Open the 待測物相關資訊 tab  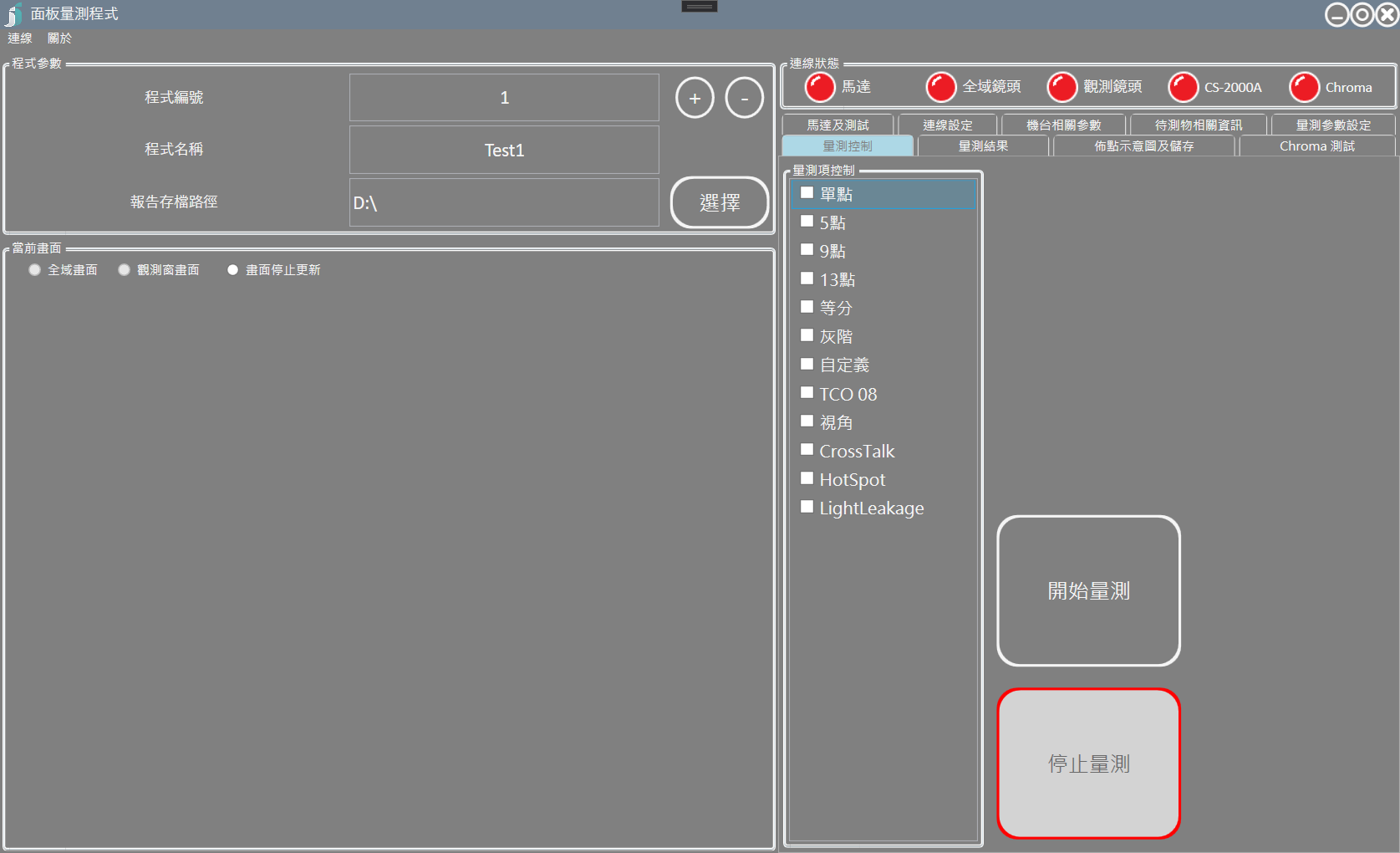pyautogui.click(x=1199, y=125)
